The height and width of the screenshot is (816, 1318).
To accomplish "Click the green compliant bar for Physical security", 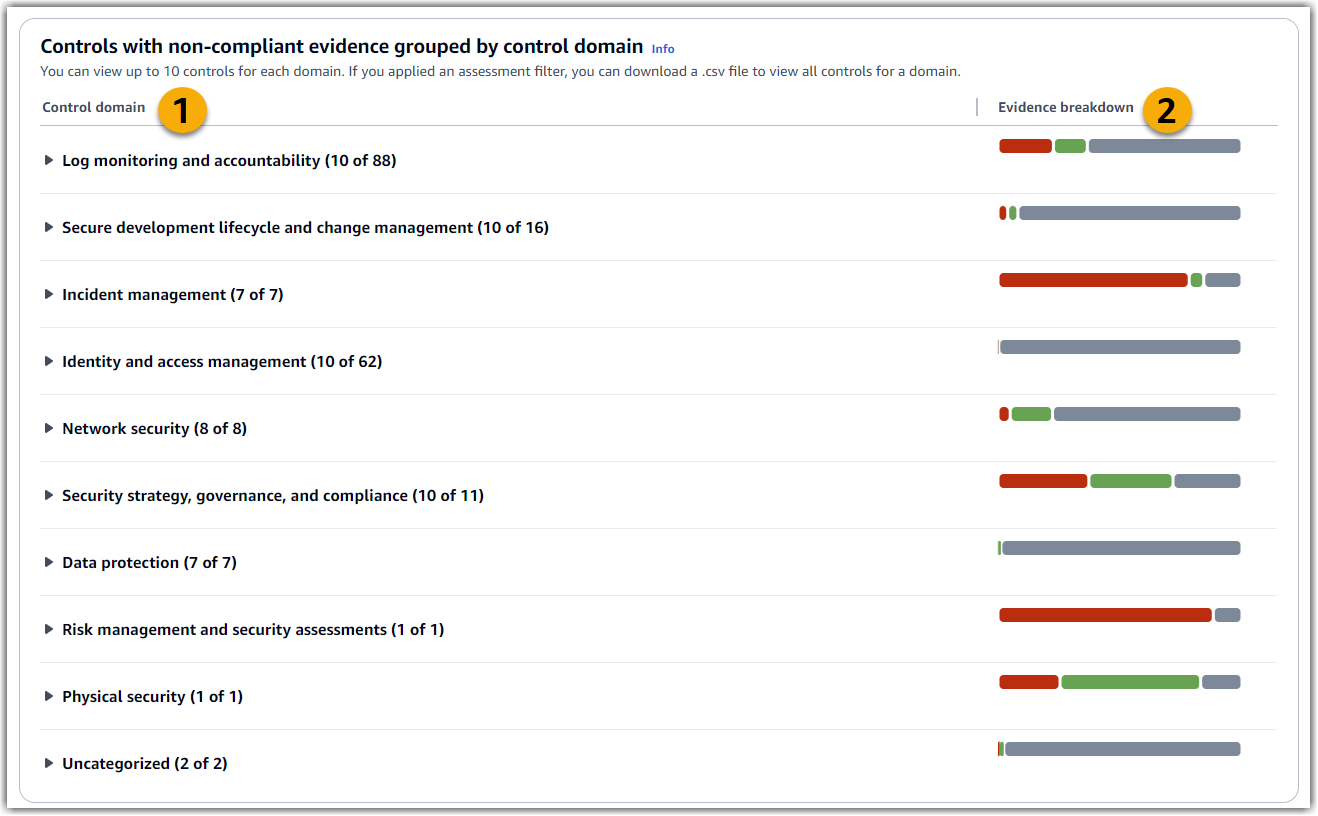I will tap(1130, 681).
